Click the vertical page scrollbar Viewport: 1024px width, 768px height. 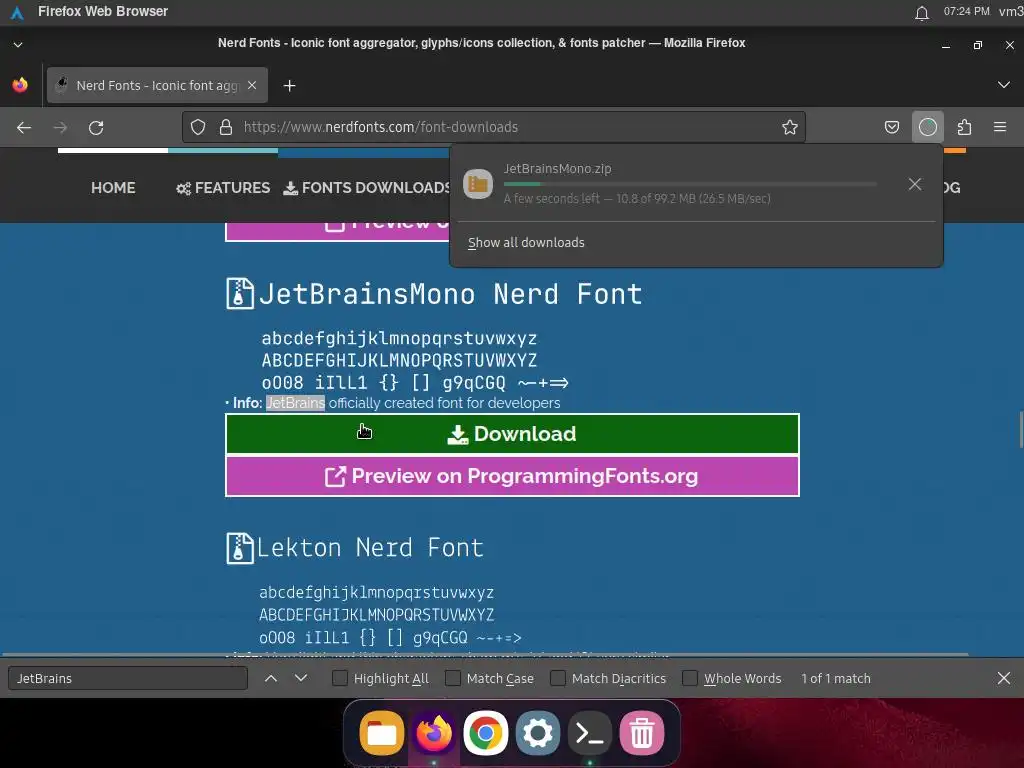click(x=1021, y=430)
